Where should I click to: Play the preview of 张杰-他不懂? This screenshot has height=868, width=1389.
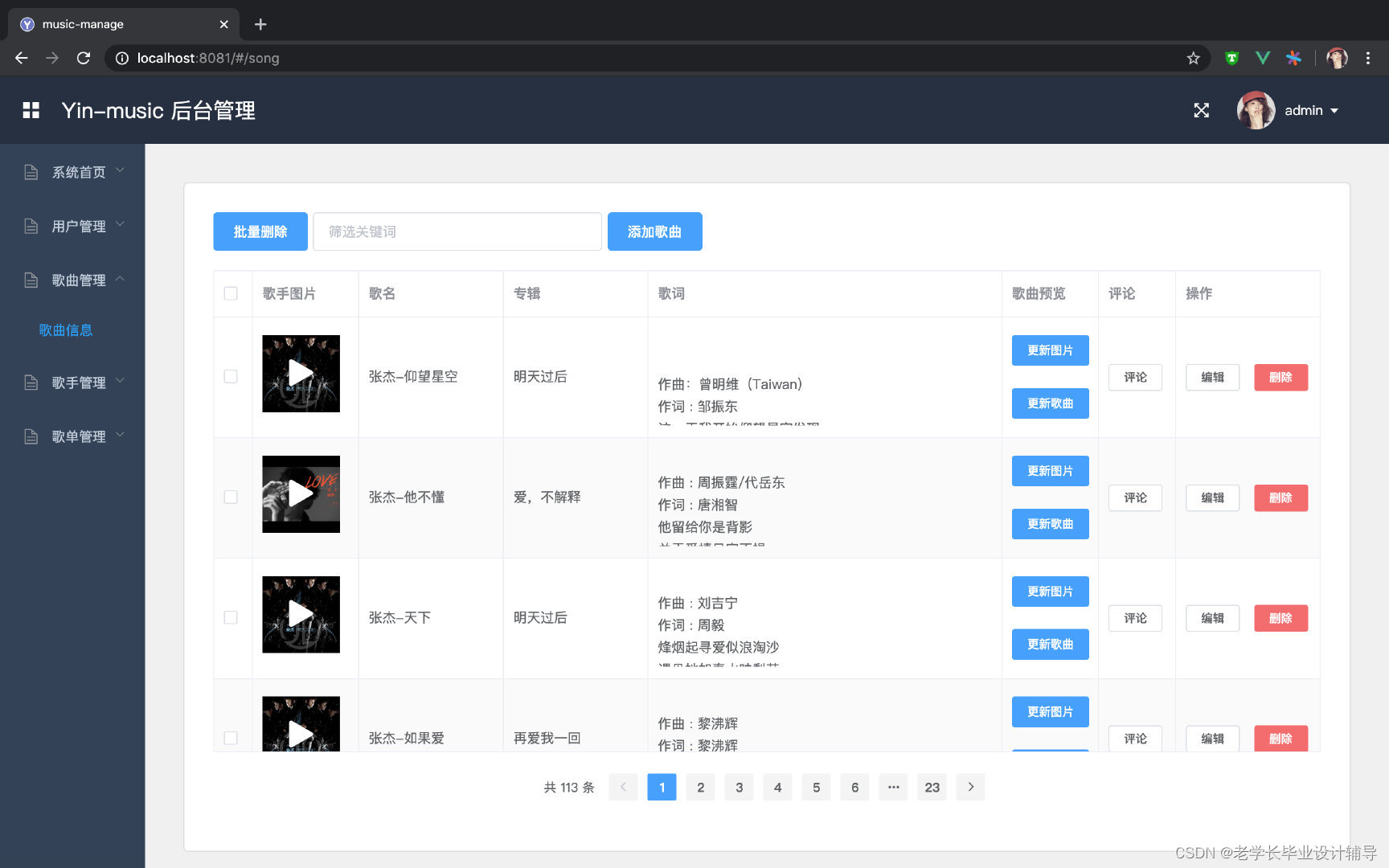pos(301,493)
